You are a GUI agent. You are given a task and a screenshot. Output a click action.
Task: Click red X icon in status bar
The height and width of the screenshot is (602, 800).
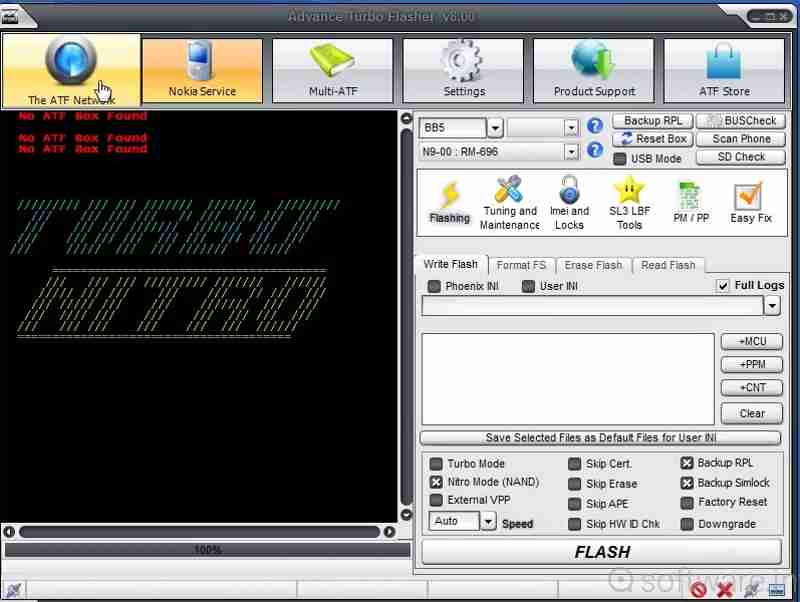724,590
